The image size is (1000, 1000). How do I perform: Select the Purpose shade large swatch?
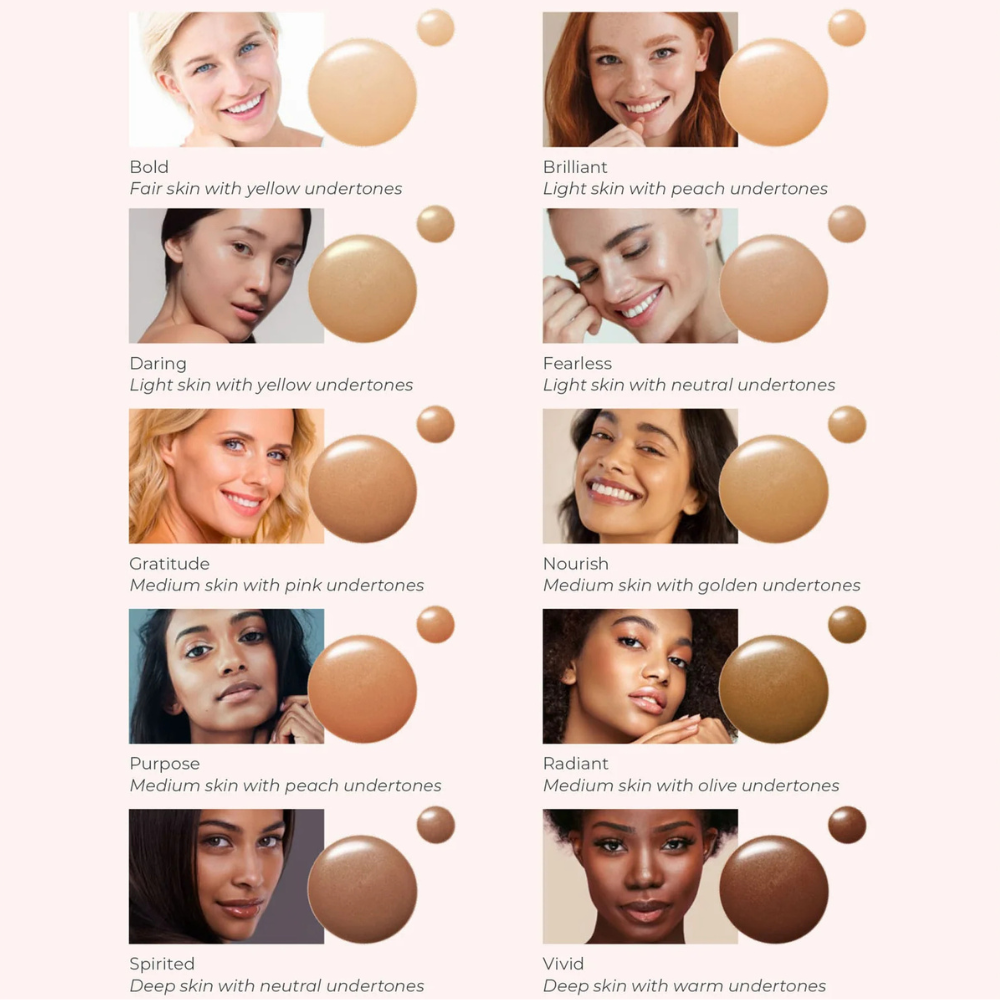[x=362, y=689]
